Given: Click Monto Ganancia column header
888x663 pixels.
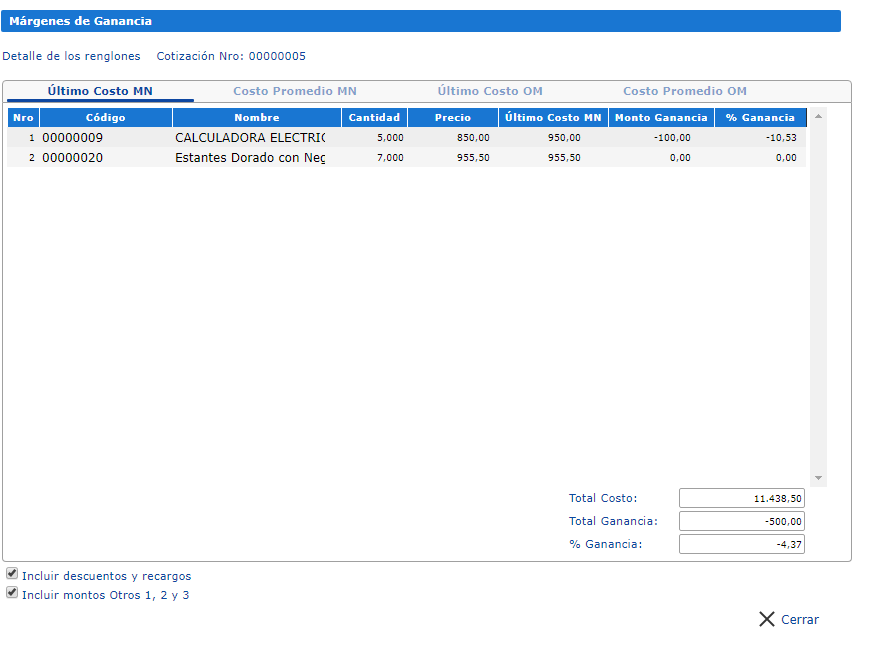Looking at the screenshot, I should 660,118.
